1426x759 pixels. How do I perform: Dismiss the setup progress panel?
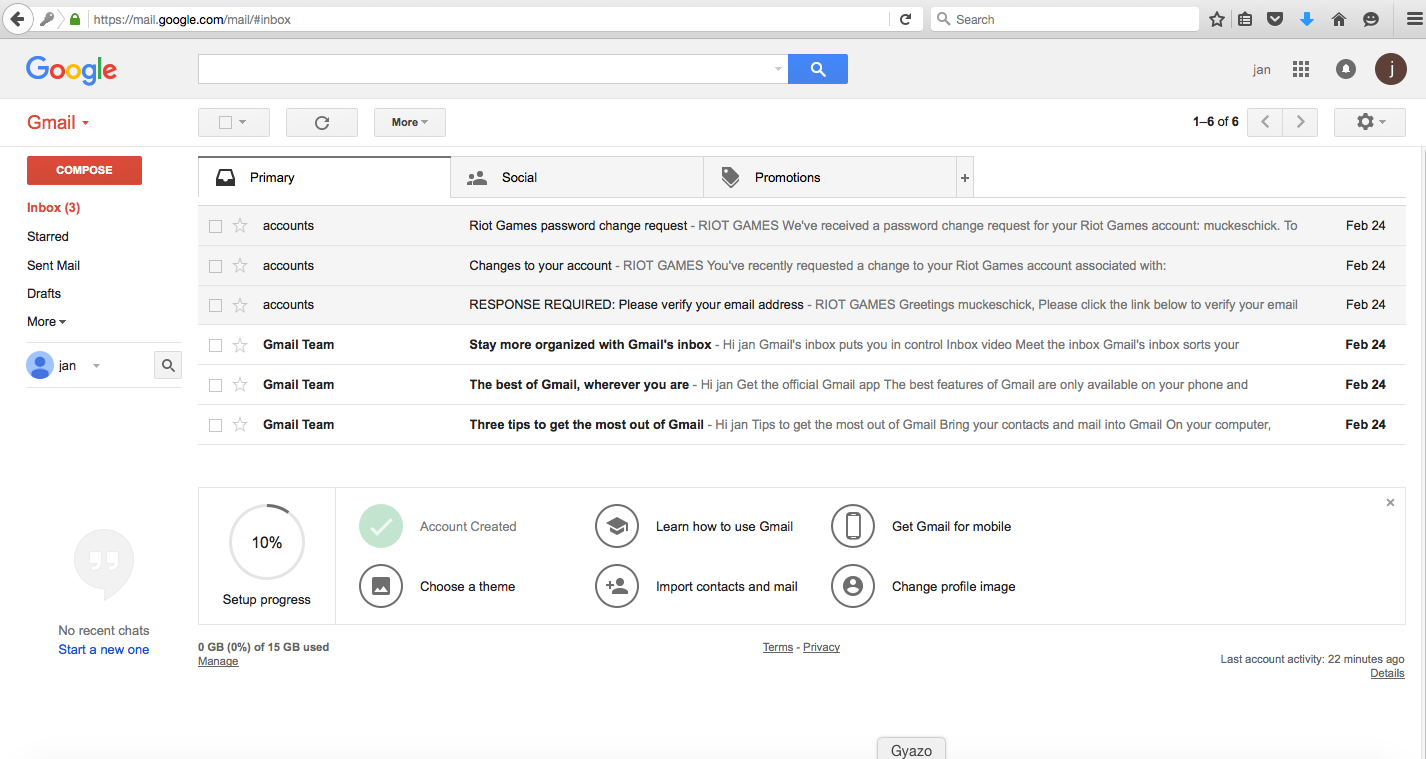tap(1390, 503)
